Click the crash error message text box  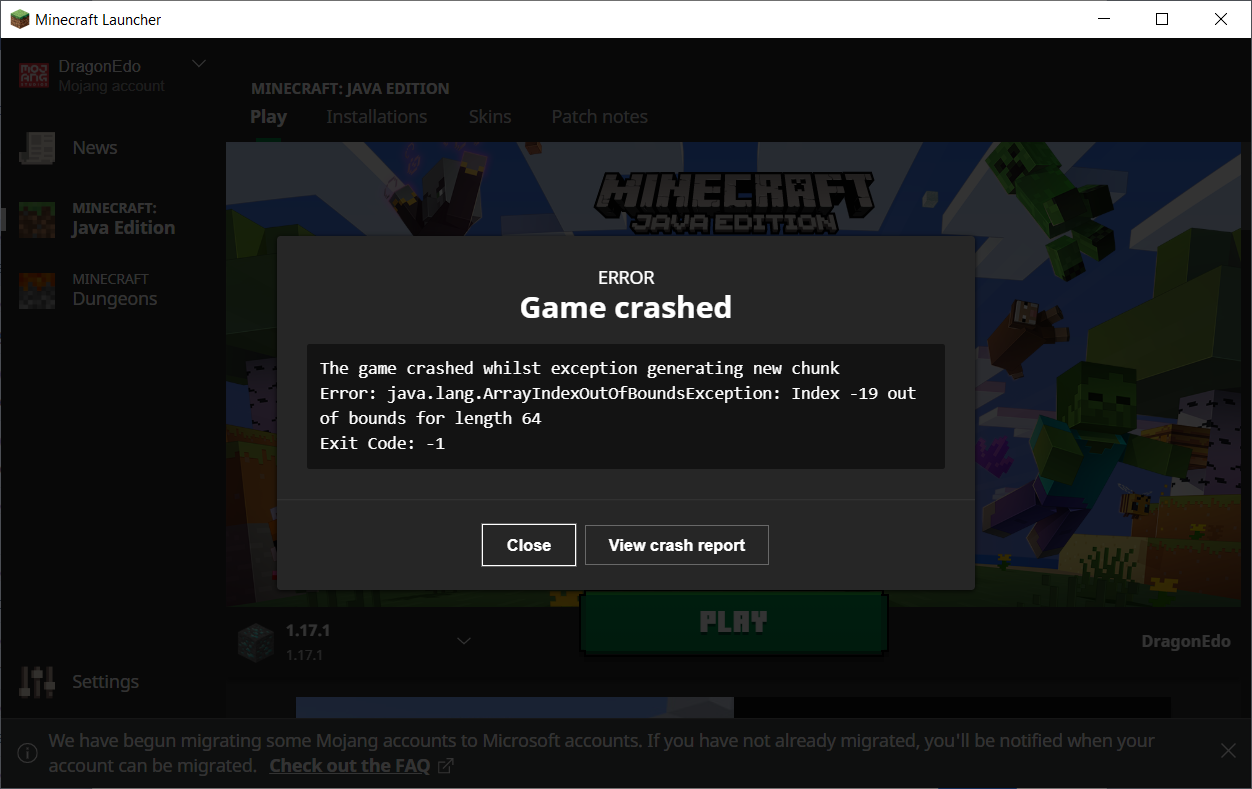click(626, 406)
